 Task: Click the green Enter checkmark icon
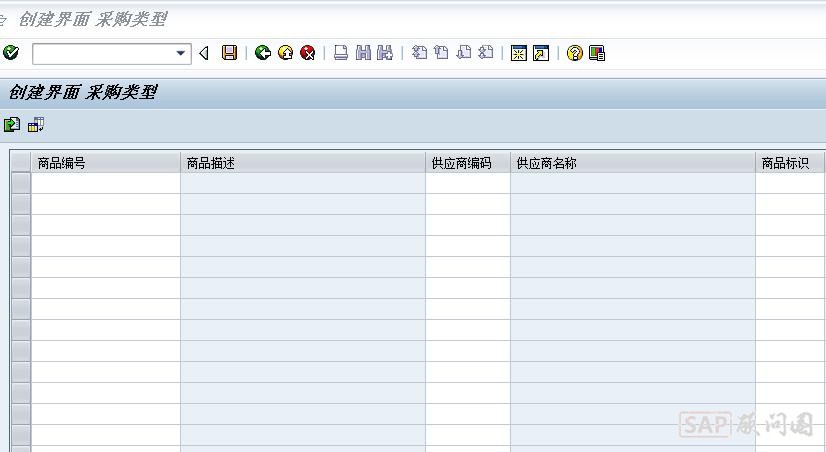tap(11, 53)
